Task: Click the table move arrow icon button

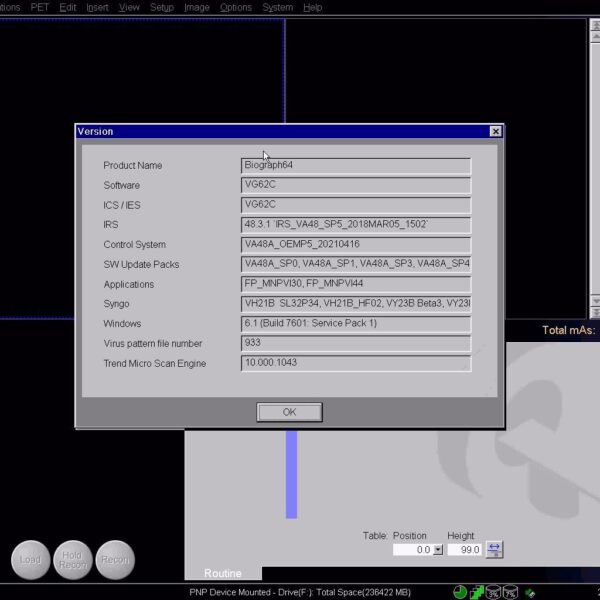Action: (494, 549)
